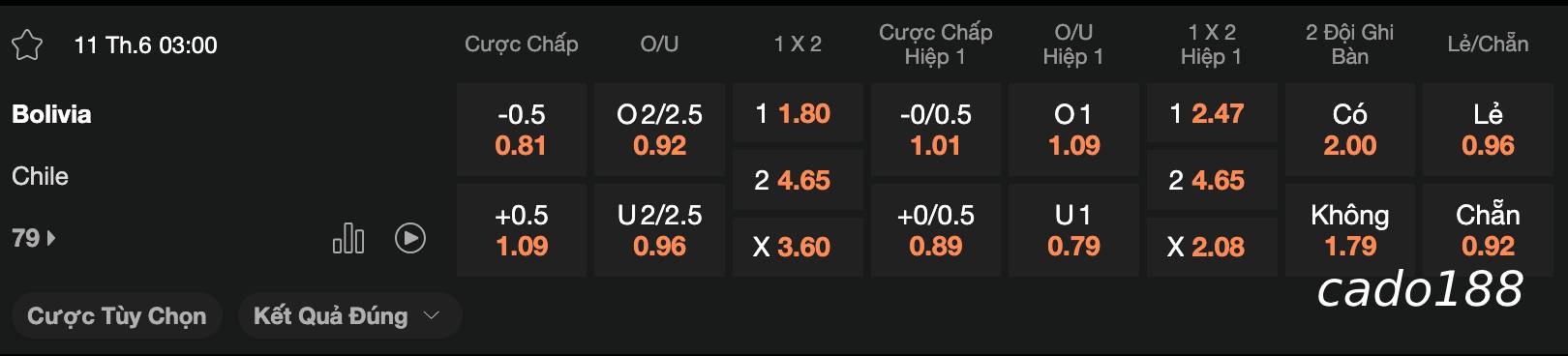Screen dimensions: 1568x356
Task: Pick 1X2 home win at 1.80
Action: (x=798, y=114)
